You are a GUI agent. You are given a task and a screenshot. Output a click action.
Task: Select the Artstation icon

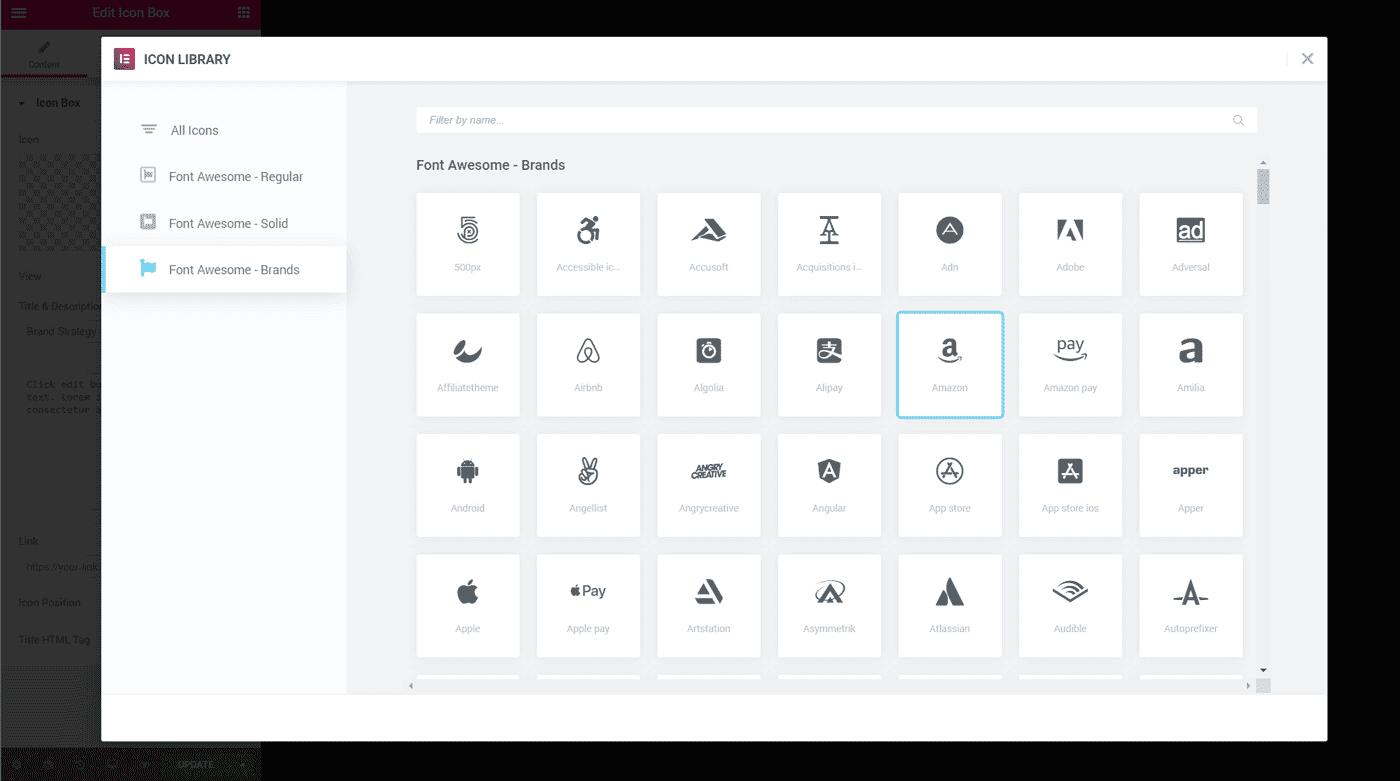point(709,606)
